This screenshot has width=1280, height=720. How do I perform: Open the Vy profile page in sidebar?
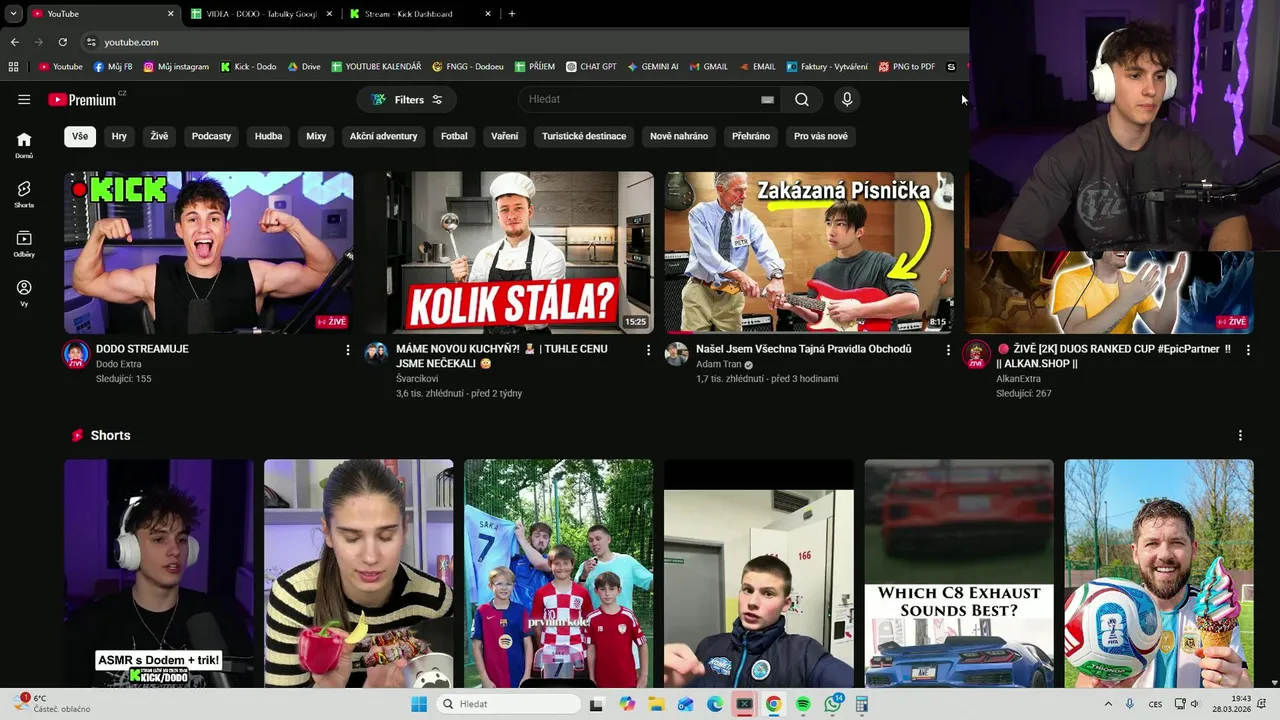[24, 292]
